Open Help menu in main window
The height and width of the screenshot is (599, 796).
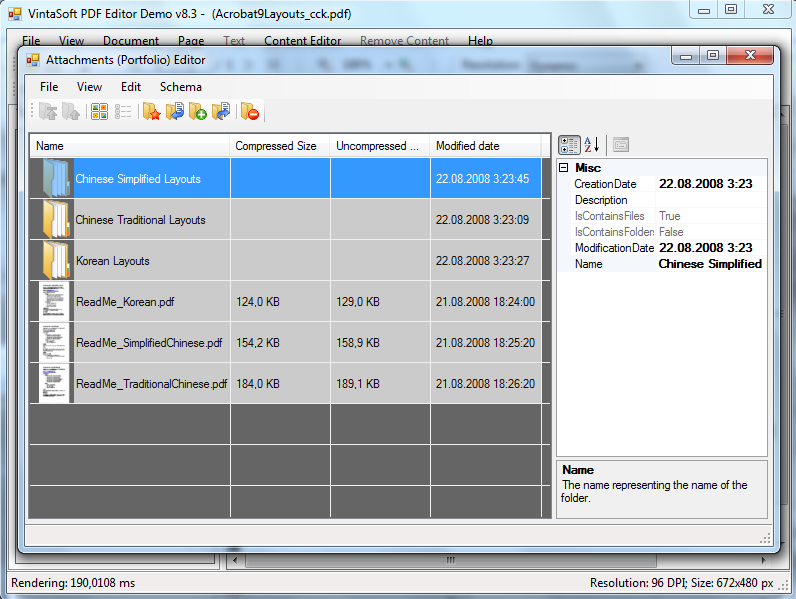click(x=480, y=41)
